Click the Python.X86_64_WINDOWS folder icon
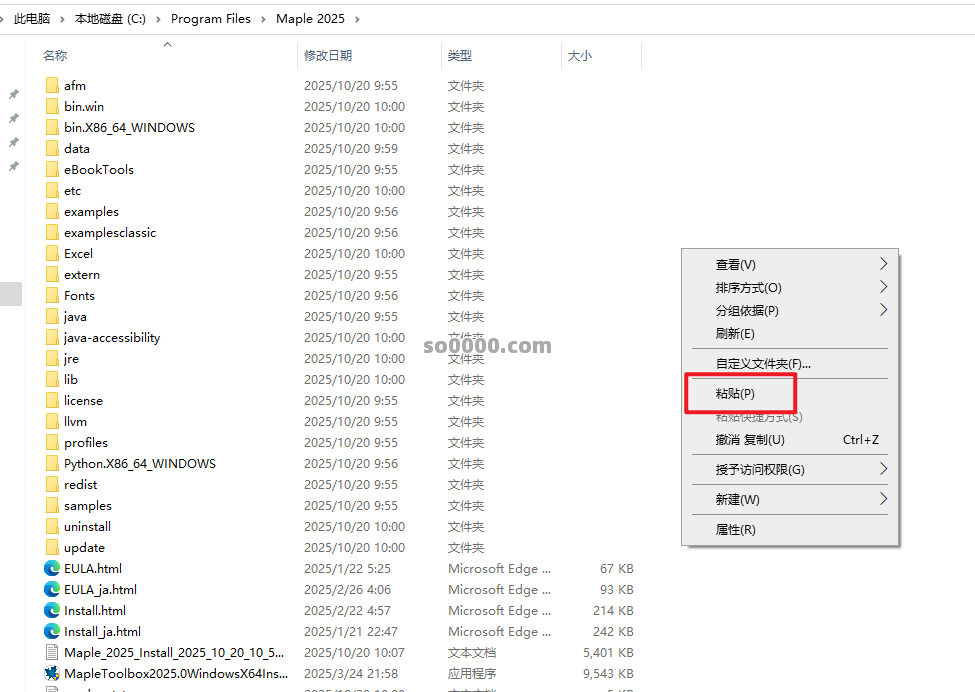Screen dimensions: 975x692 (52, 463)
